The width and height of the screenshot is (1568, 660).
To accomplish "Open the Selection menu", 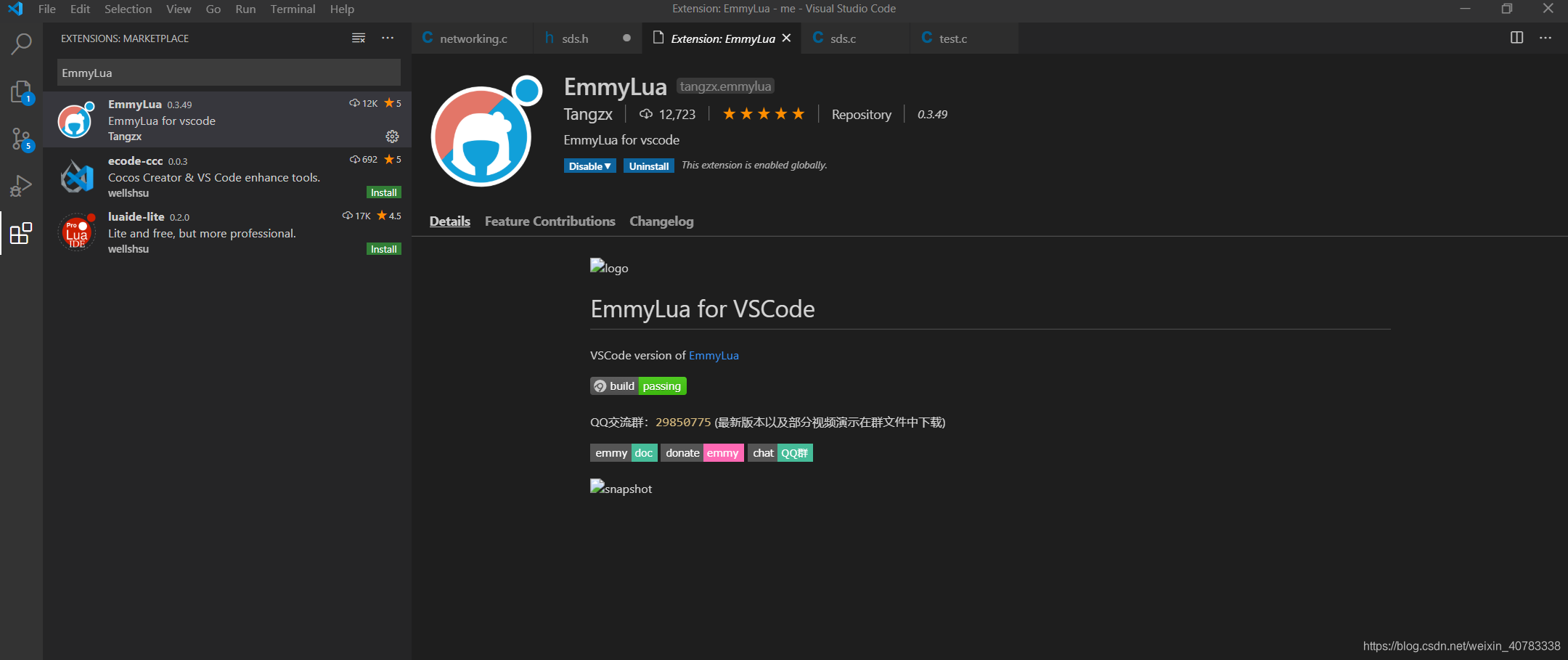I will [x=128, y=9].
